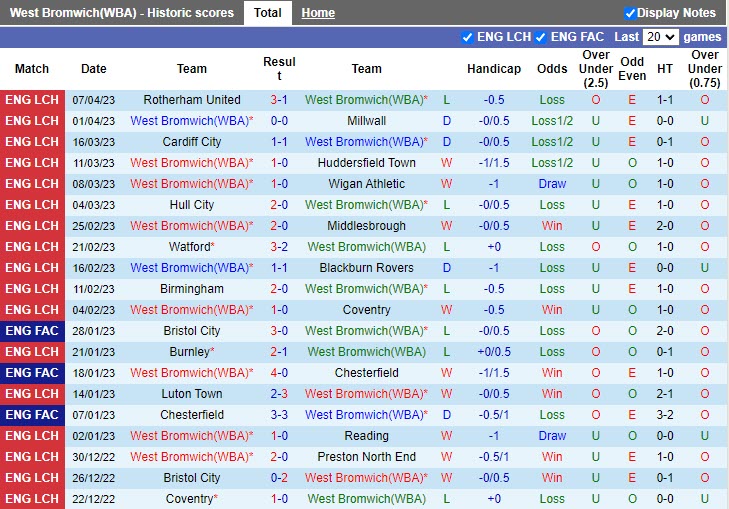Click Burnley team name
The image size is (729, 509).
click(190, 351)
